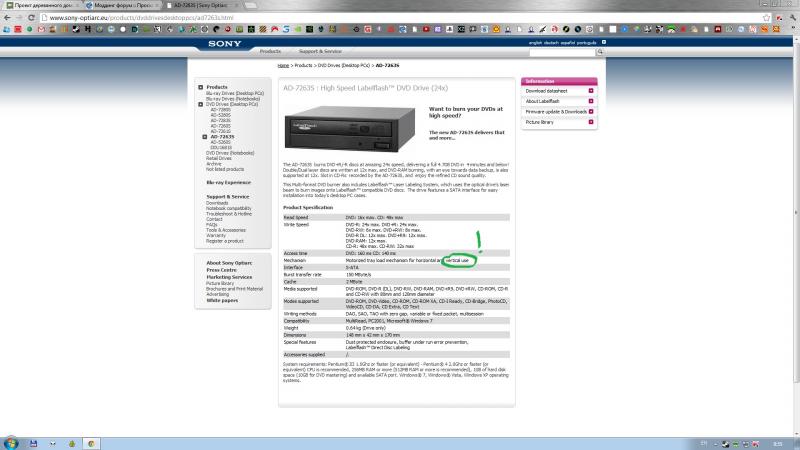Click DVD Drives (Desktop PCs) in breadcrumb
Screen dimensions: 800x450
coord(344,66)
